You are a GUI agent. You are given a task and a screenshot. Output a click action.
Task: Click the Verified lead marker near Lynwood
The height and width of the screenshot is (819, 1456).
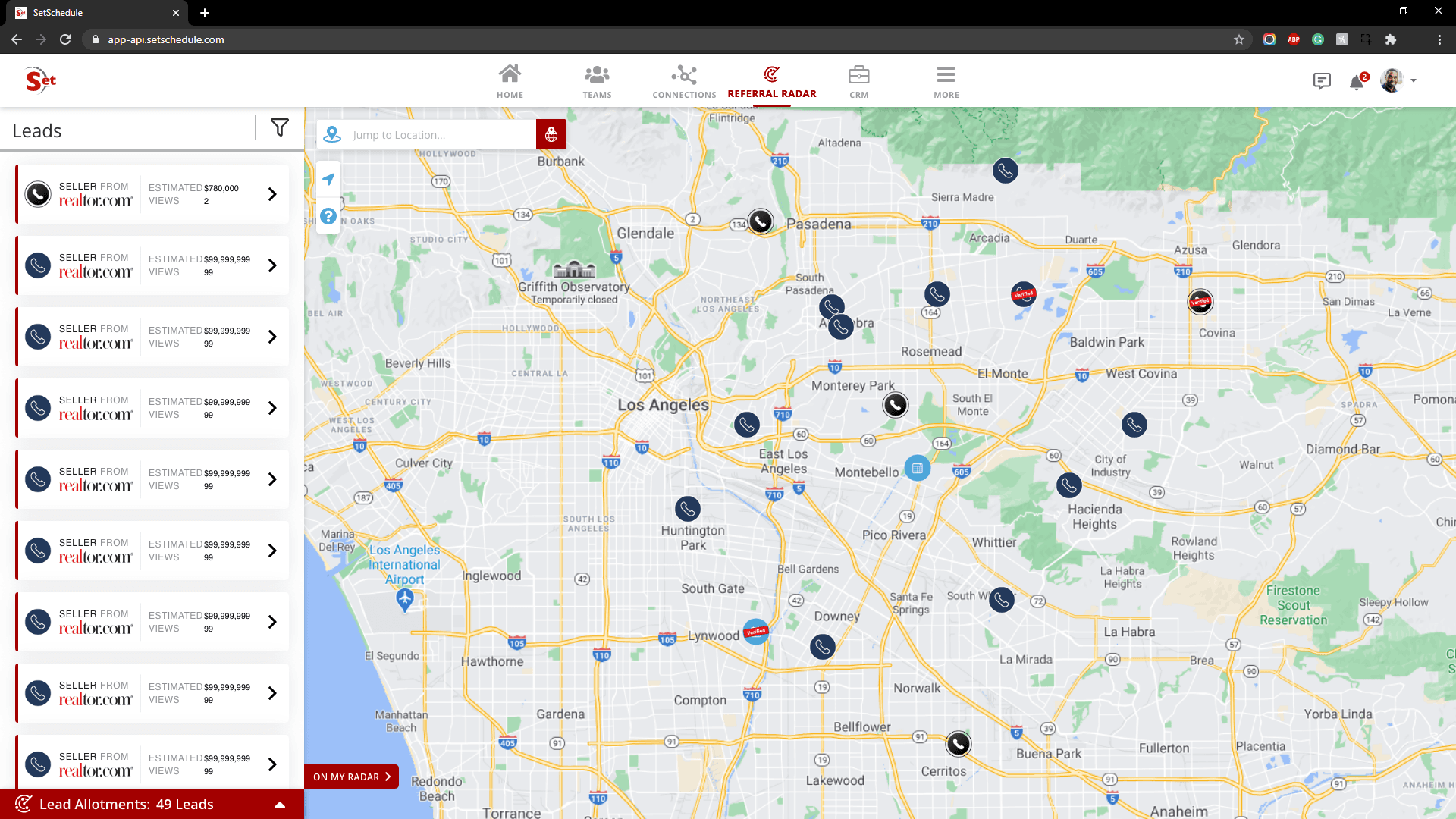[756, 632]
